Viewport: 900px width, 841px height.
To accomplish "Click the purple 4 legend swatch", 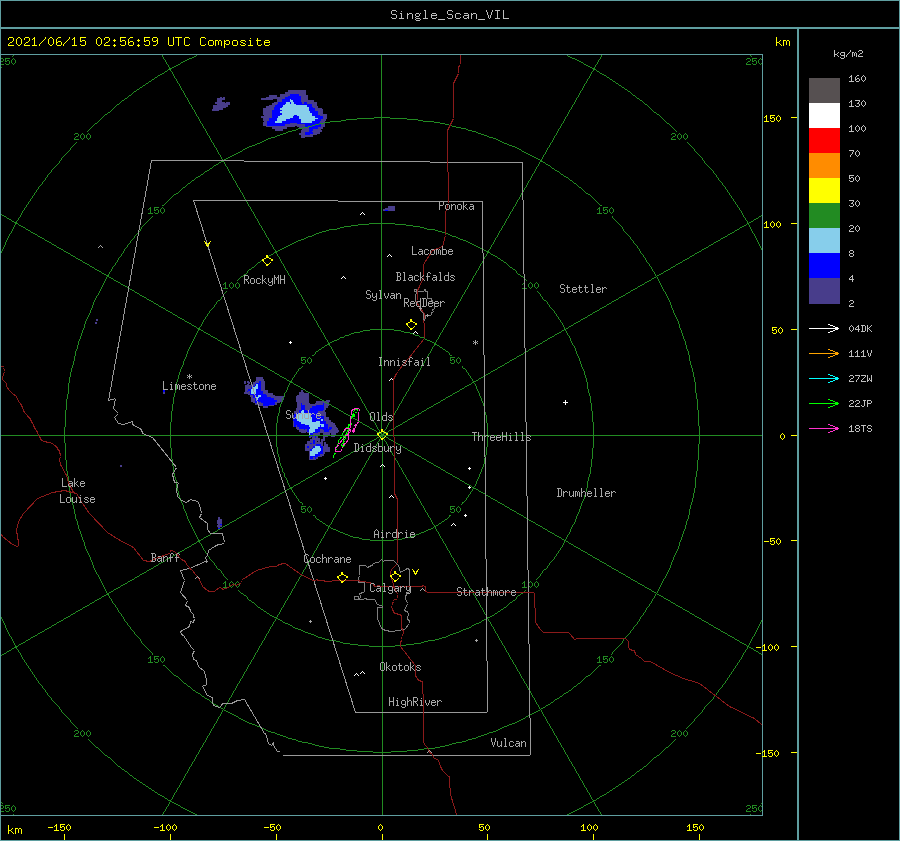I will [x=824, y=290].
